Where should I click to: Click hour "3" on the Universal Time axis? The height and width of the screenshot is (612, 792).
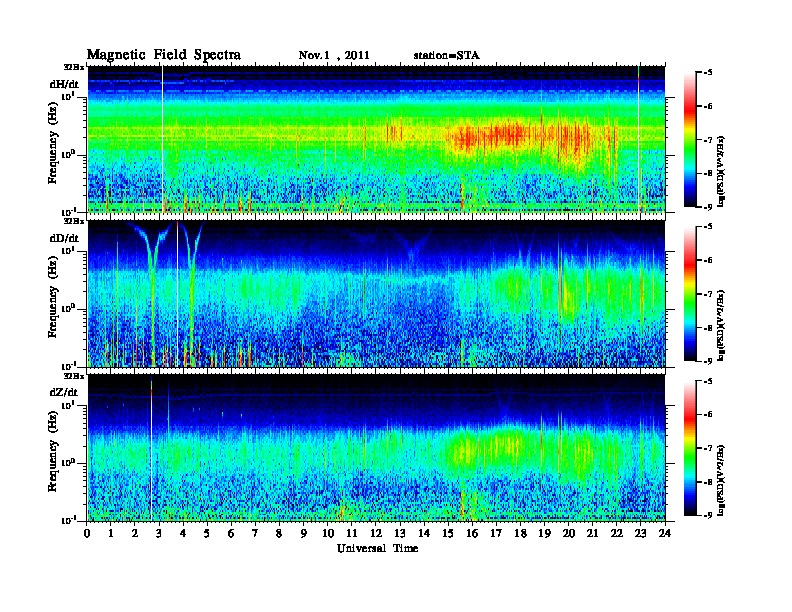(159, 533)
